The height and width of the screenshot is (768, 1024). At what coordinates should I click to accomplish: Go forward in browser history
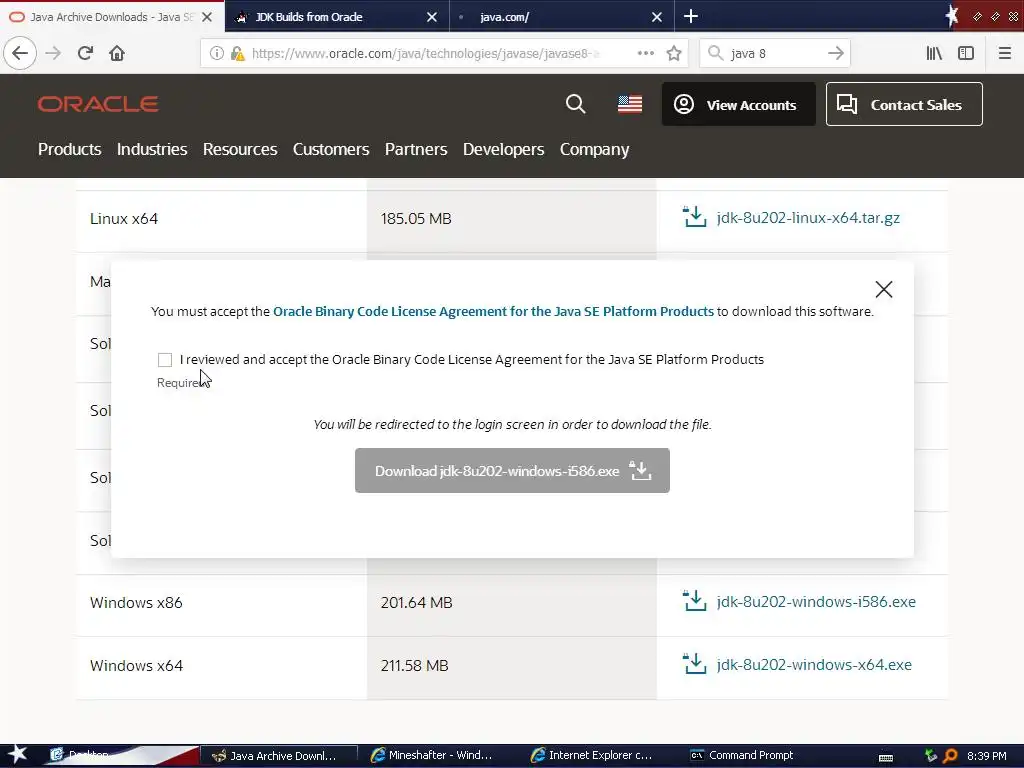[54, 53]
